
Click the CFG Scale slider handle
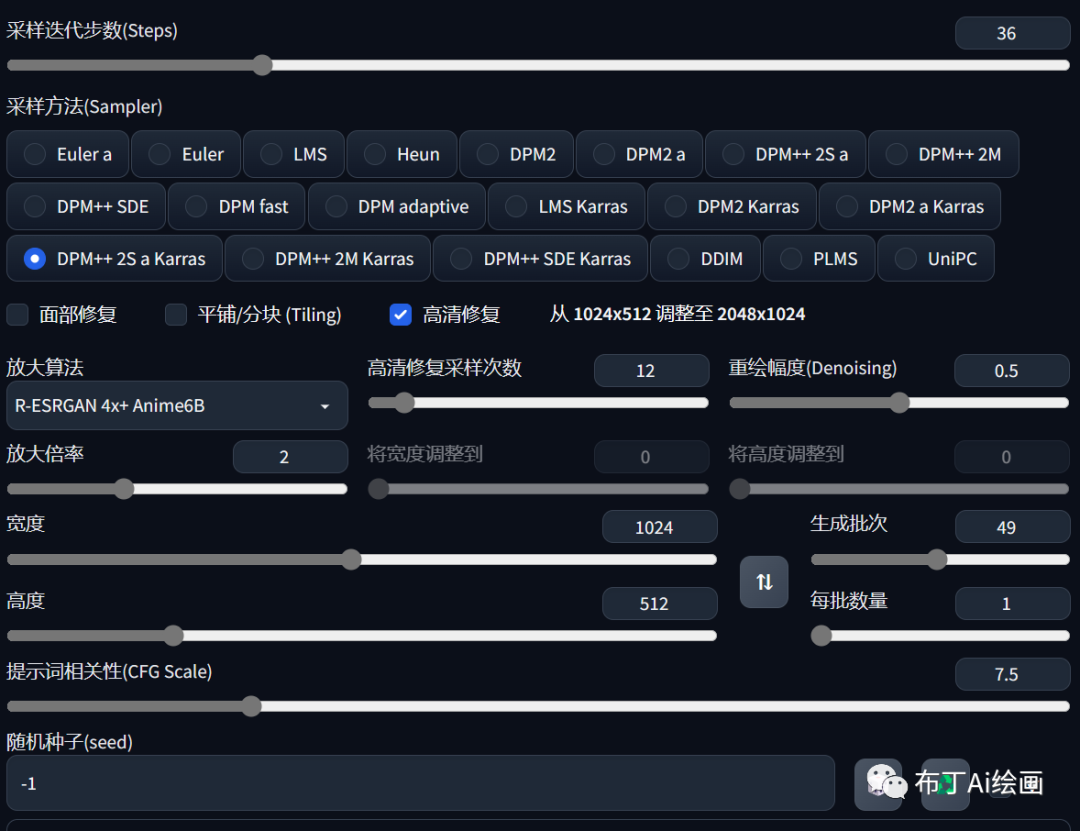click(x=251, y=706)
